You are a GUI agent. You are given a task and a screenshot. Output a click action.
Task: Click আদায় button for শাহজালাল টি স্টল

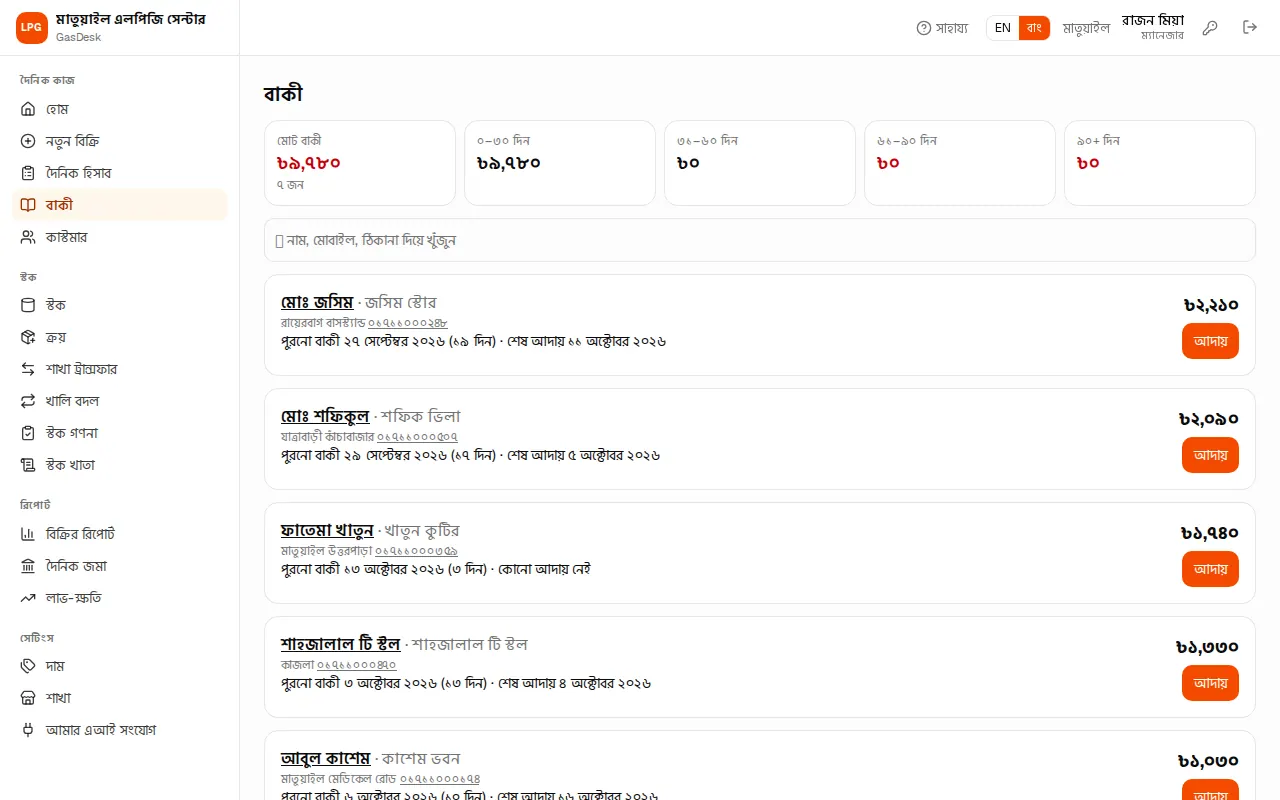coord(1210,683)
